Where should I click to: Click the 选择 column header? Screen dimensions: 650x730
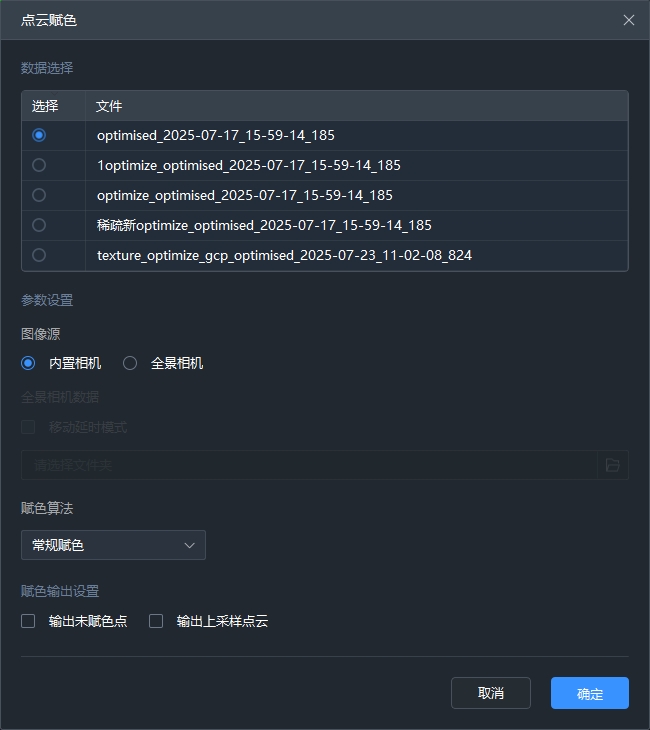pyautogui.click(x=45, y=106)
